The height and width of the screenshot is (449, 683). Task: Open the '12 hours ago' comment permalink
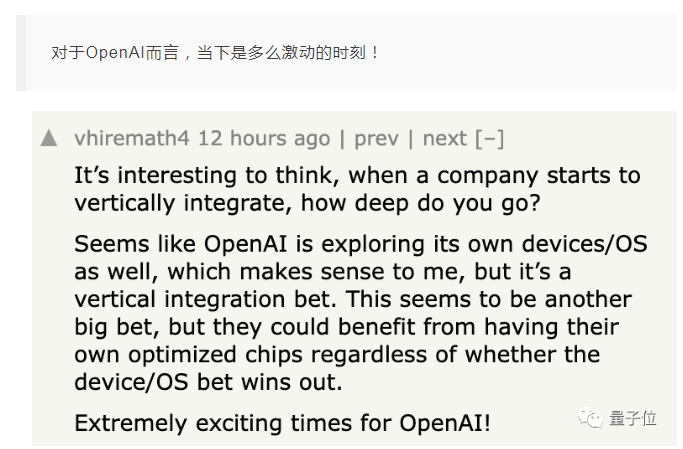[x=264, y=138]
